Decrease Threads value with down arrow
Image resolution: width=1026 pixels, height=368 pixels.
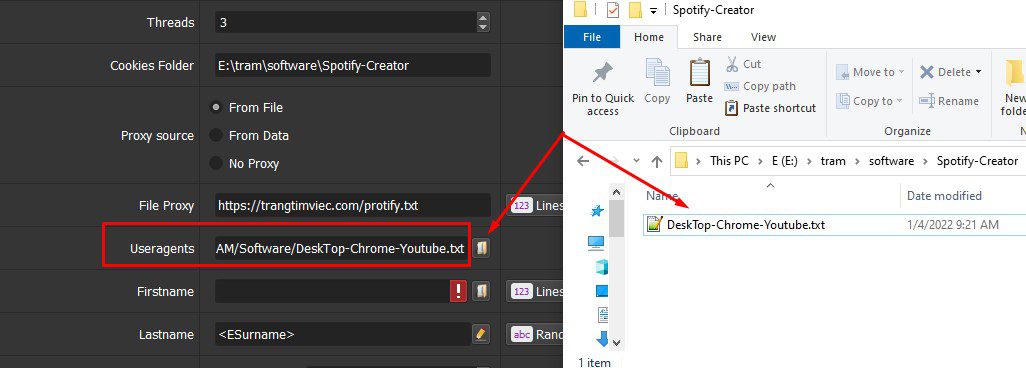coord(483,28)
